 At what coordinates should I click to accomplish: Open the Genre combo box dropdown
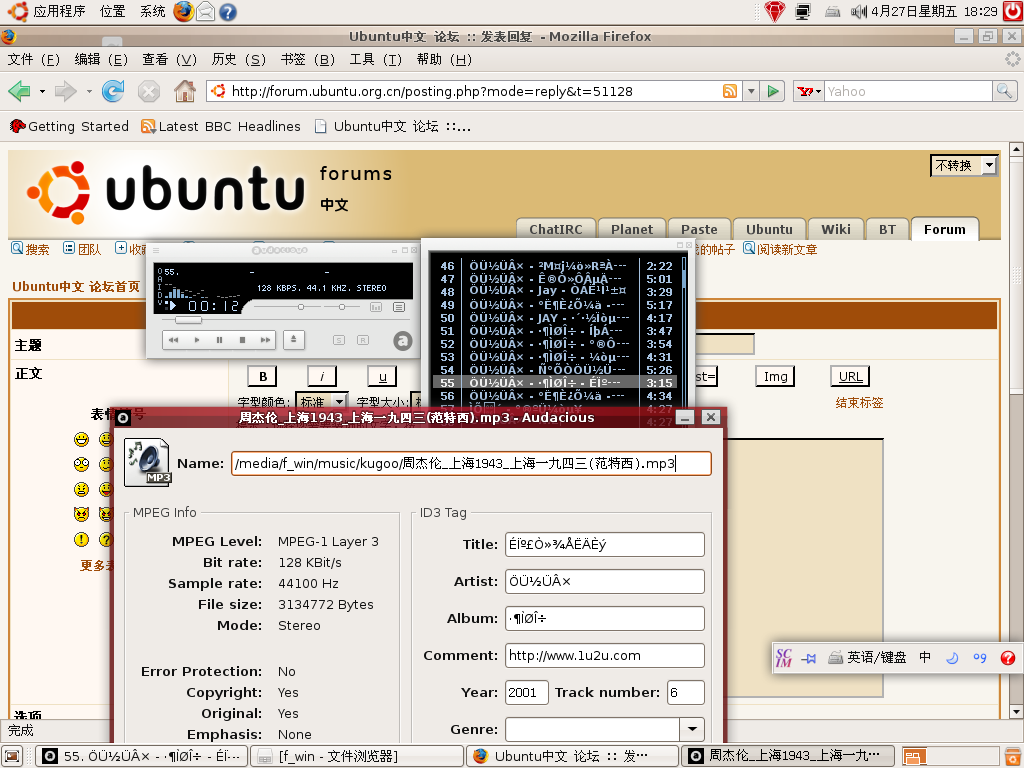[x=692, y=729]
